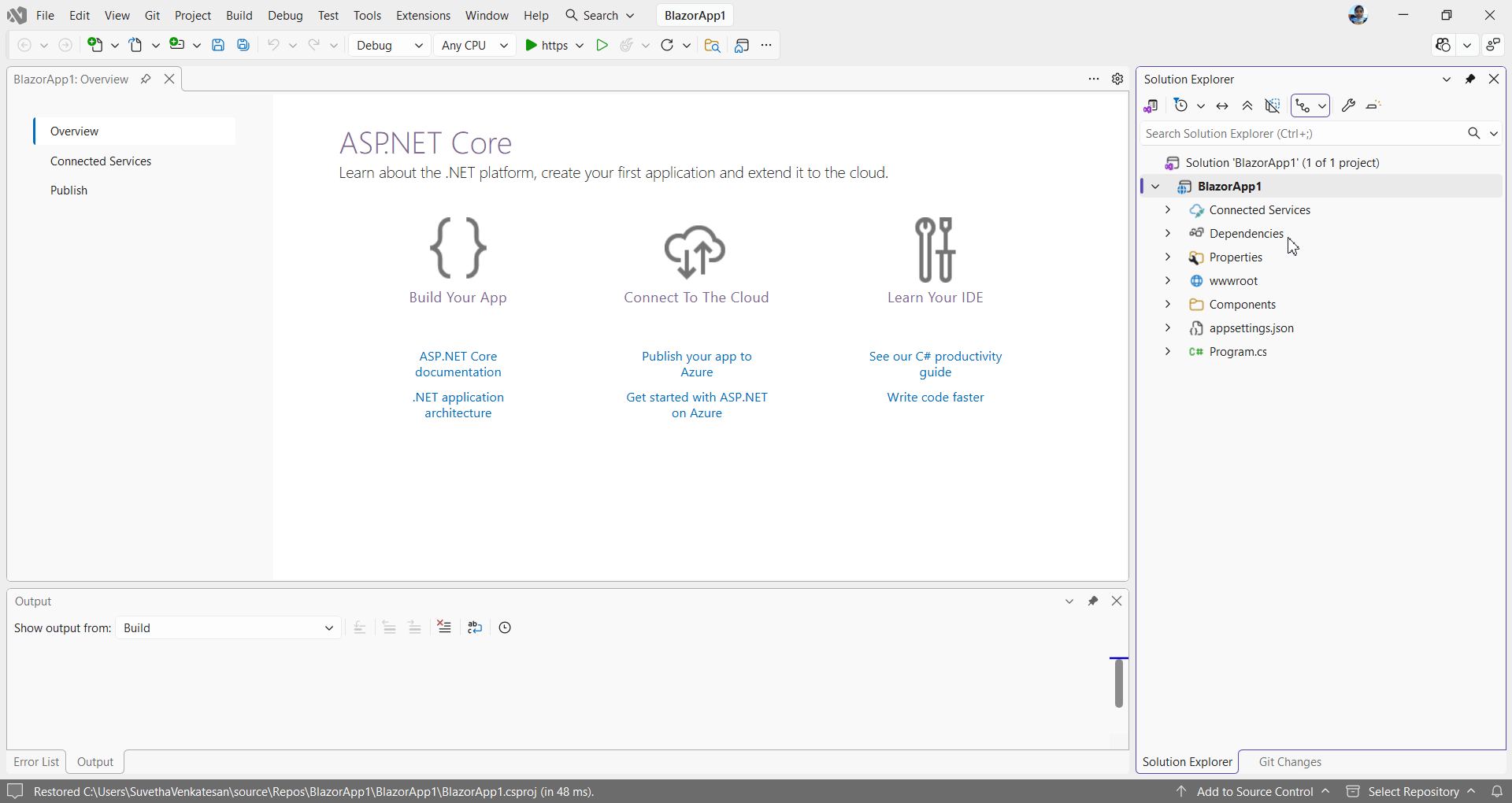The image size is (1512, 803).
Task: Open the GitHub Copilot icon at top right
Action: [1443, 45]
